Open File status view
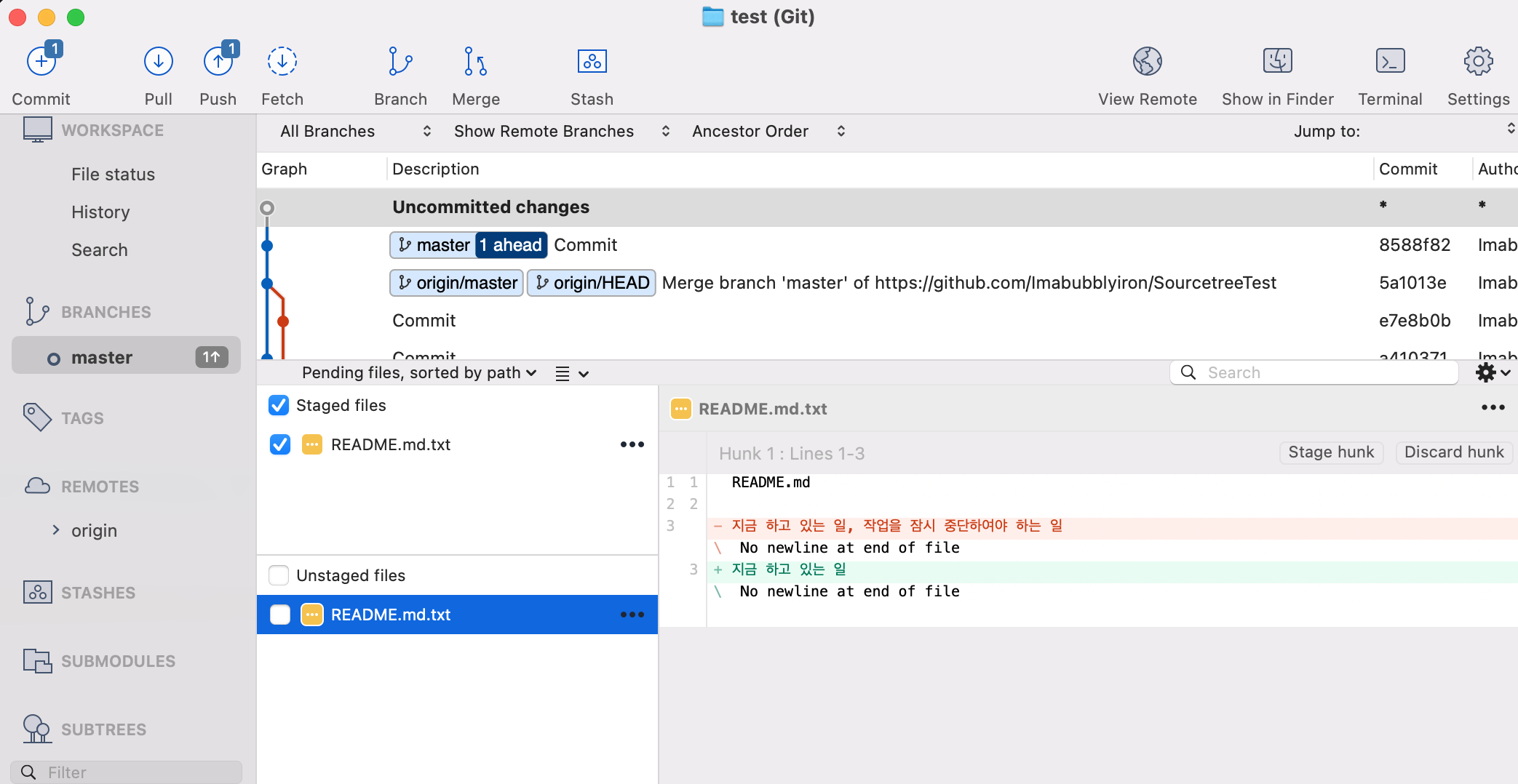The width and height of the screenshot is (1518, 784). coord(113,175)
